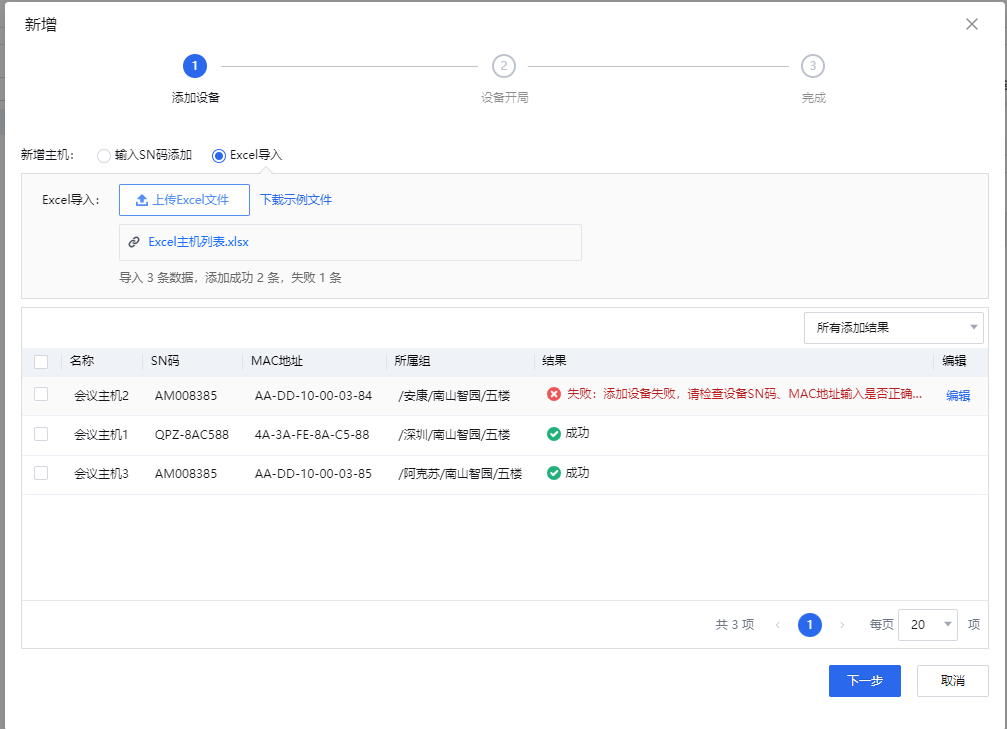The width and height of the screenshot is (1007, 729).
Task: Click the red failure icon for 会议主机2
Action: 554,395
